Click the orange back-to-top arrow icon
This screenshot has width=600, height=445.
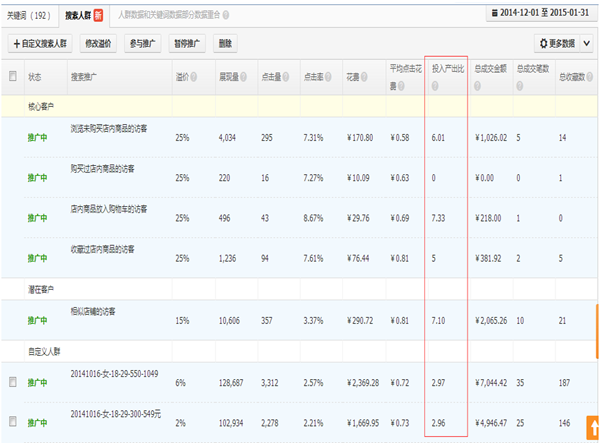[593, 427]
